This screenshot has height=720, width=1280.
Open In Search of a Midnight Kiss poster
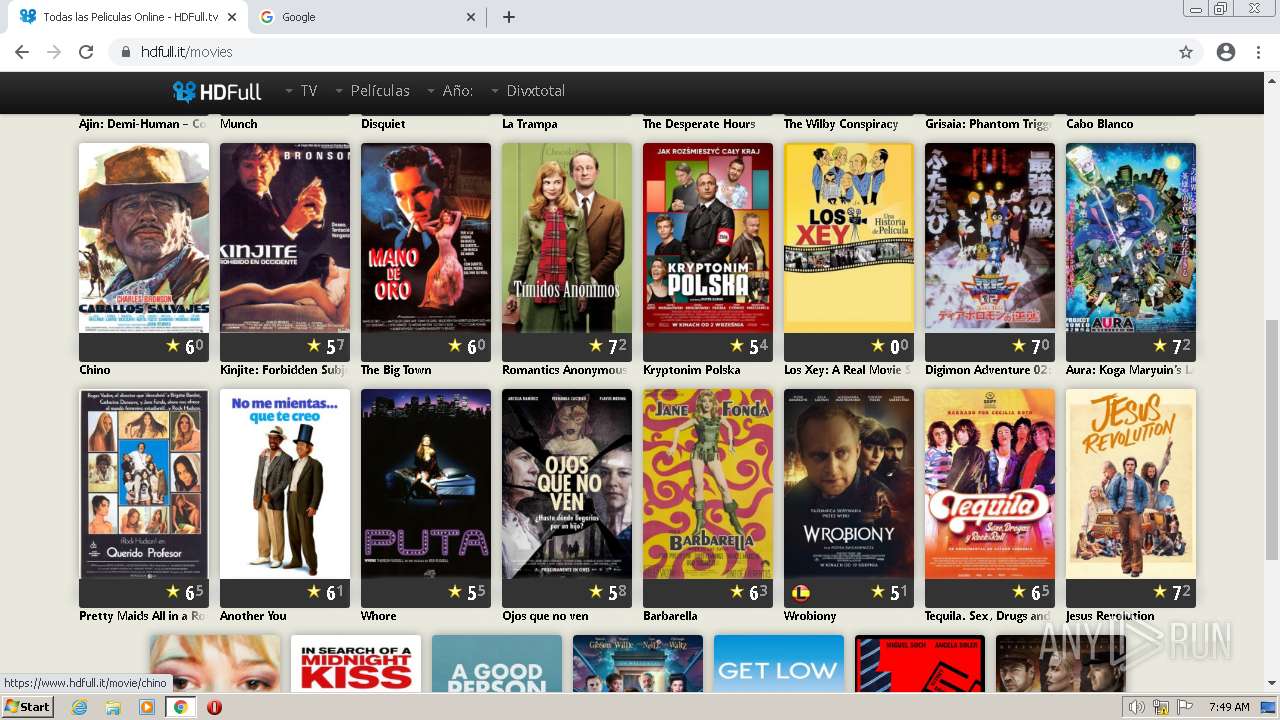pos(356,664)
